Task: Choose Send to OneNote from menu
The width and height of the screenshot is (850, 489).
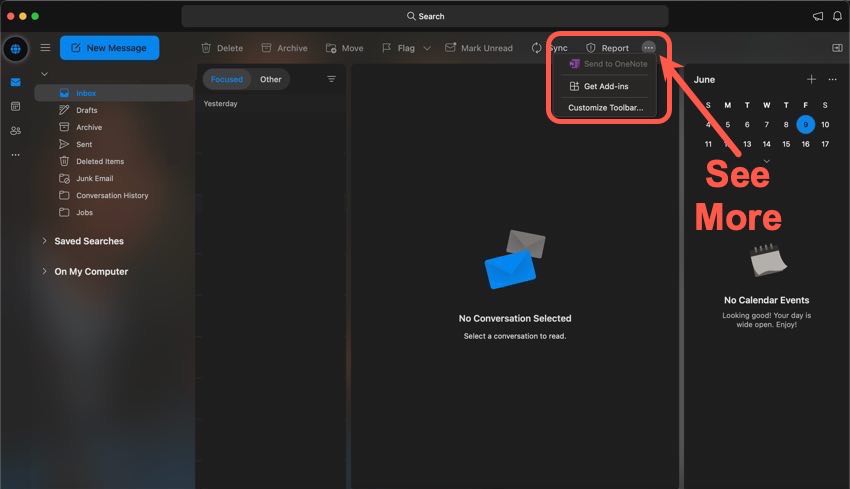Action: (608, 64)
